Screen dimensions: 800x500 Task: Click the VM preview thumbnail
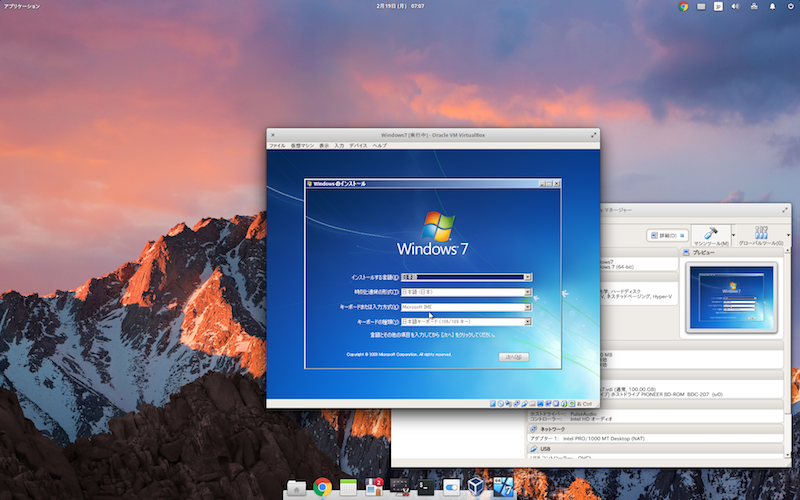click(x=732, y=298)
